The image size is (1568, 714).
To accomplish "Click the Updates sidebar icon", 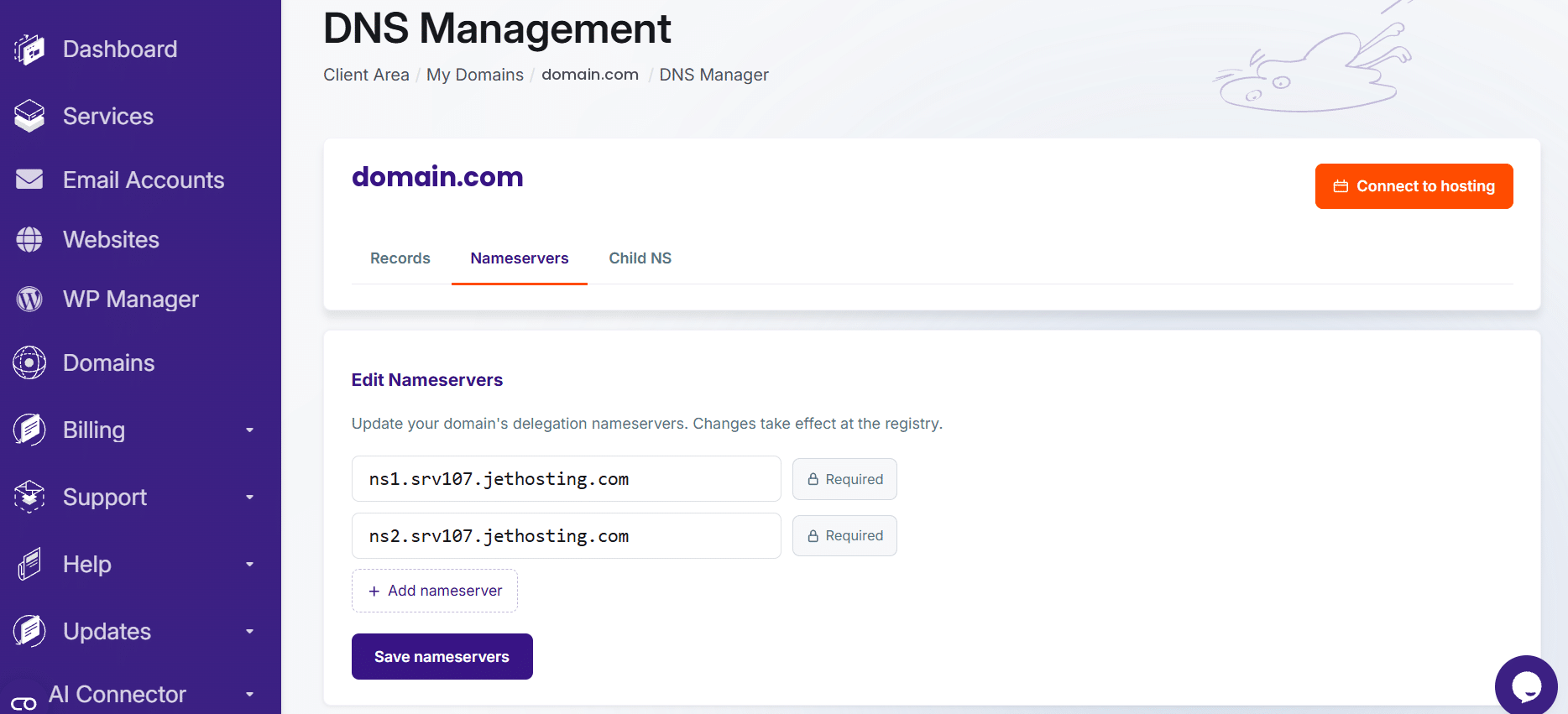I will click(x=29, y=631).
